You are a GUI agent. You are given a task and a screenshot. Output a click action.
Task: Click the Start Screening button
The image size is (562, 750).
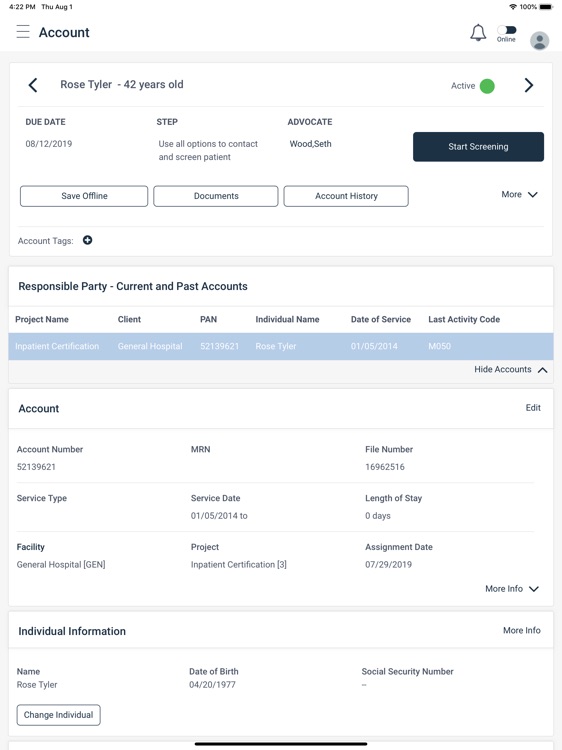tap(478, 147)
